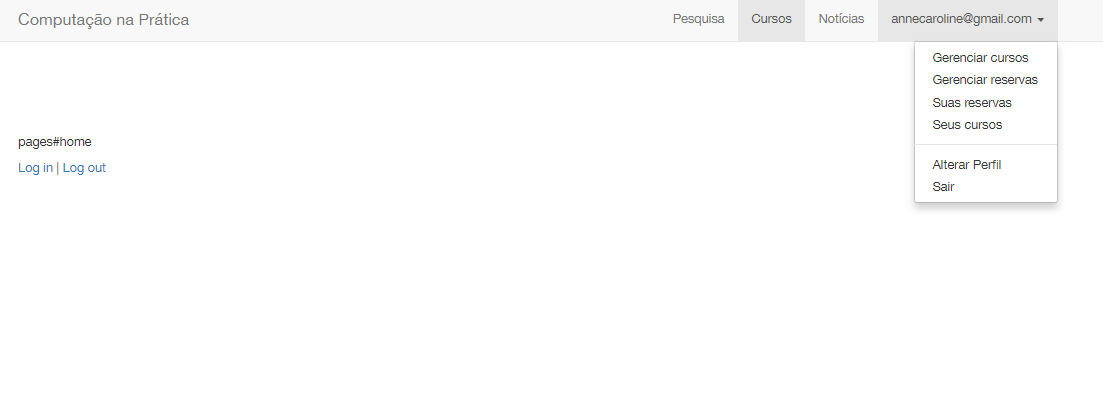The image size is (1103, 405).
Task: Click the pipe separator between Log in and Log out
Action: pyautogui.click(x=58, y=168)
